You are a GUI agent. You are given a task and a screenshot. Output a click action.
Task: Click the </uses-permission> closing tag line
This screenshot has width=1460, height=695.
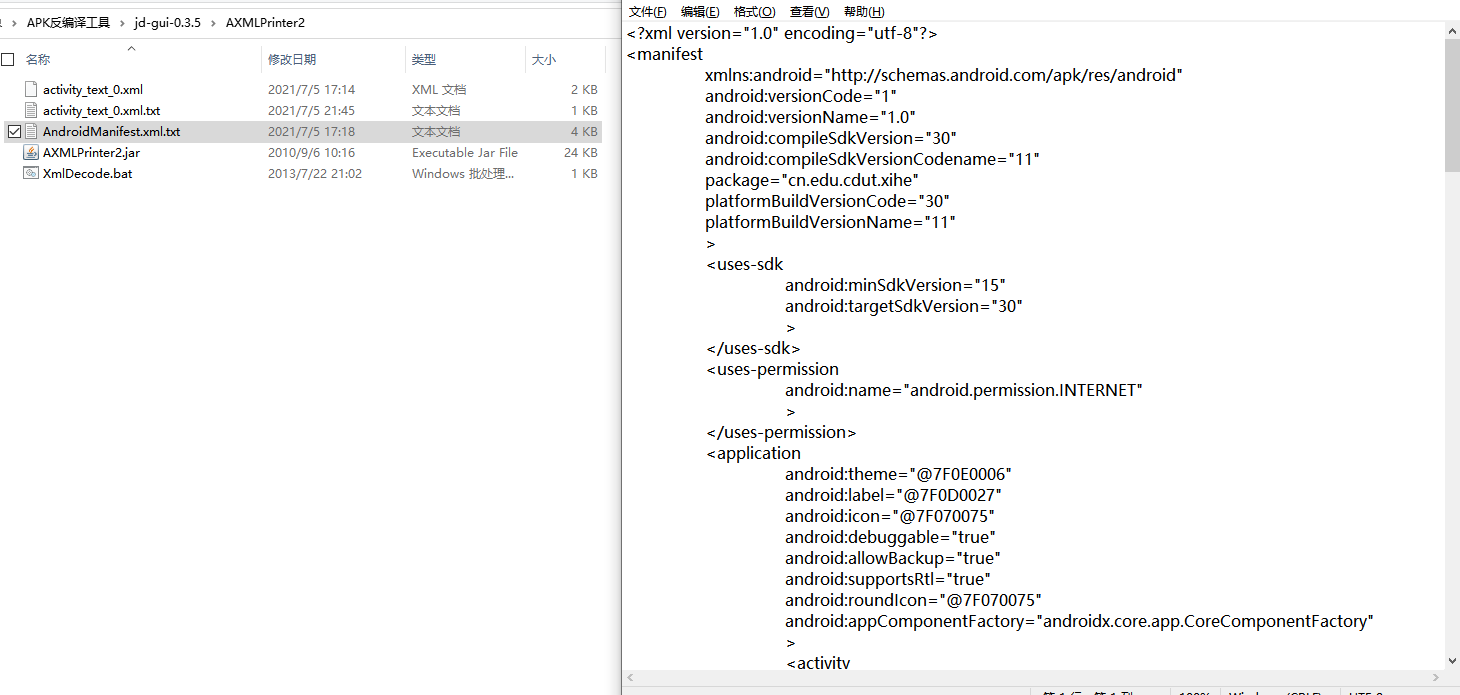pos(781,432)
